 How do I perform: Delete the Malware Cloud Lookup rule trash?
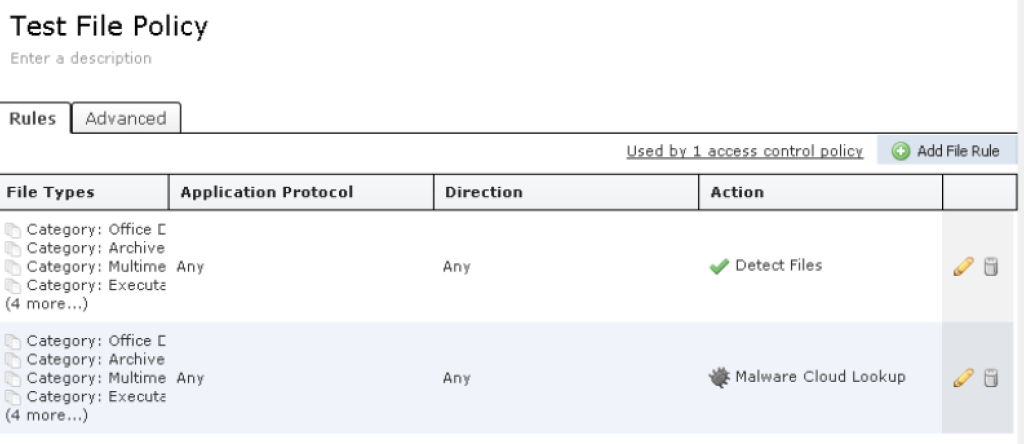coord(990,378)
